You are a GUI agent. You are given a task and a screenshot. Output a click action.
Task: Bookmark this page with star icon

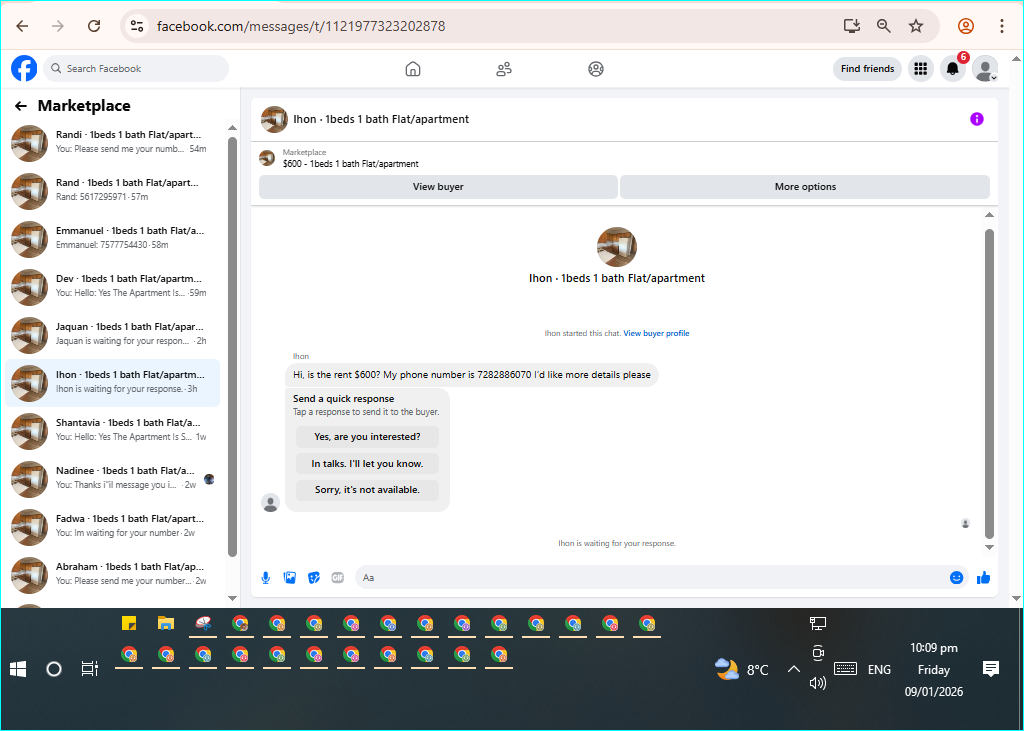[916, 26]
